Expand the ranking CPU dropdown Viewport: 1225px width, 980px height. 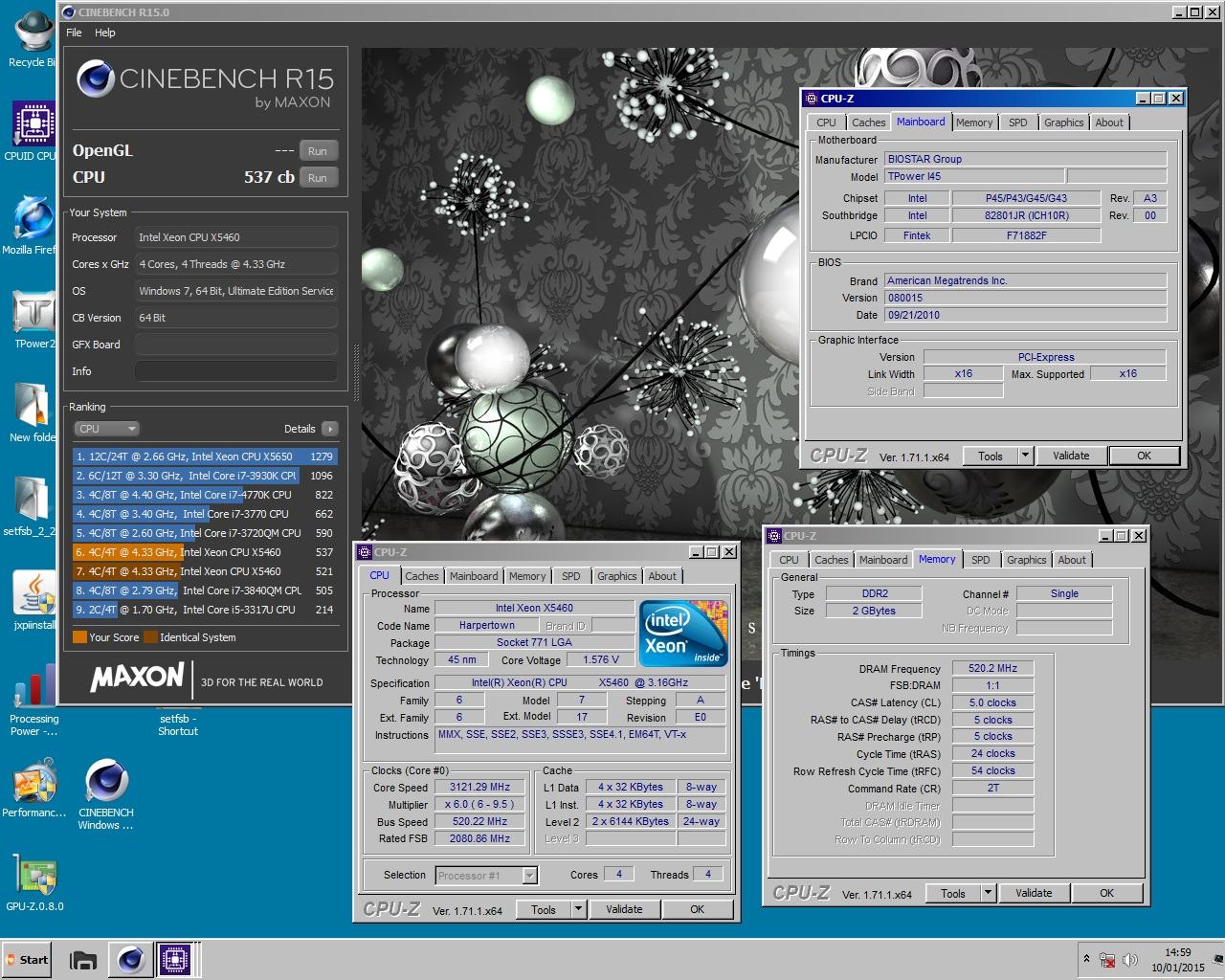click(107, 429)
